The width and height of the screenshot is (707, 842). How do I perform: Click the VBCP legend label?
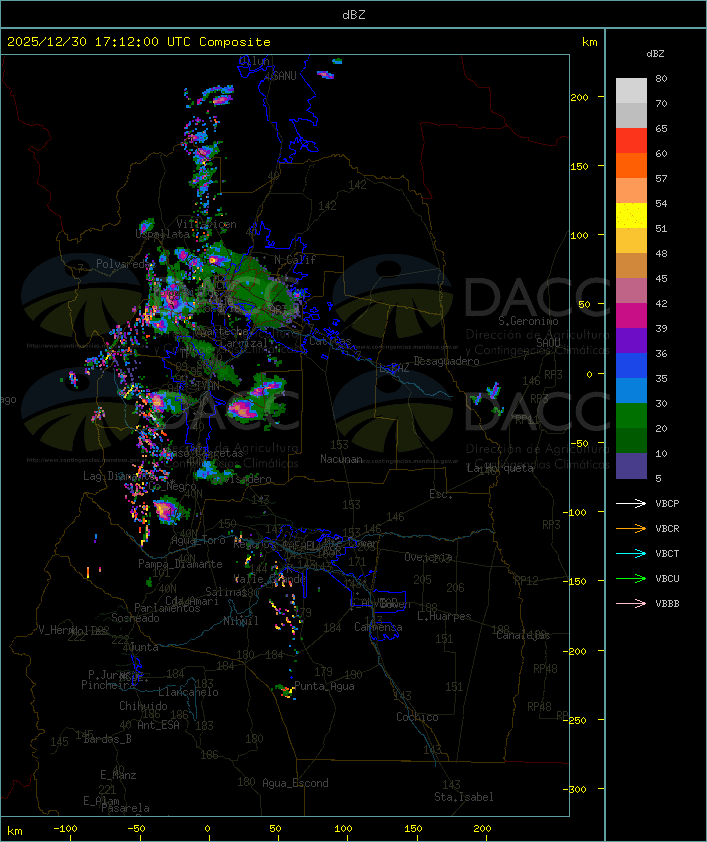pyautogui.click(x=667, y=503)
